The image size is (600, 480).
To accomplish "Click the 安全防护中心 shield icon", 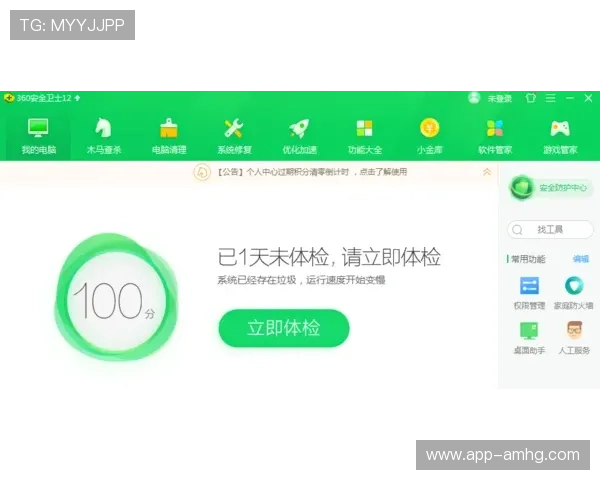I will point(521,188).
